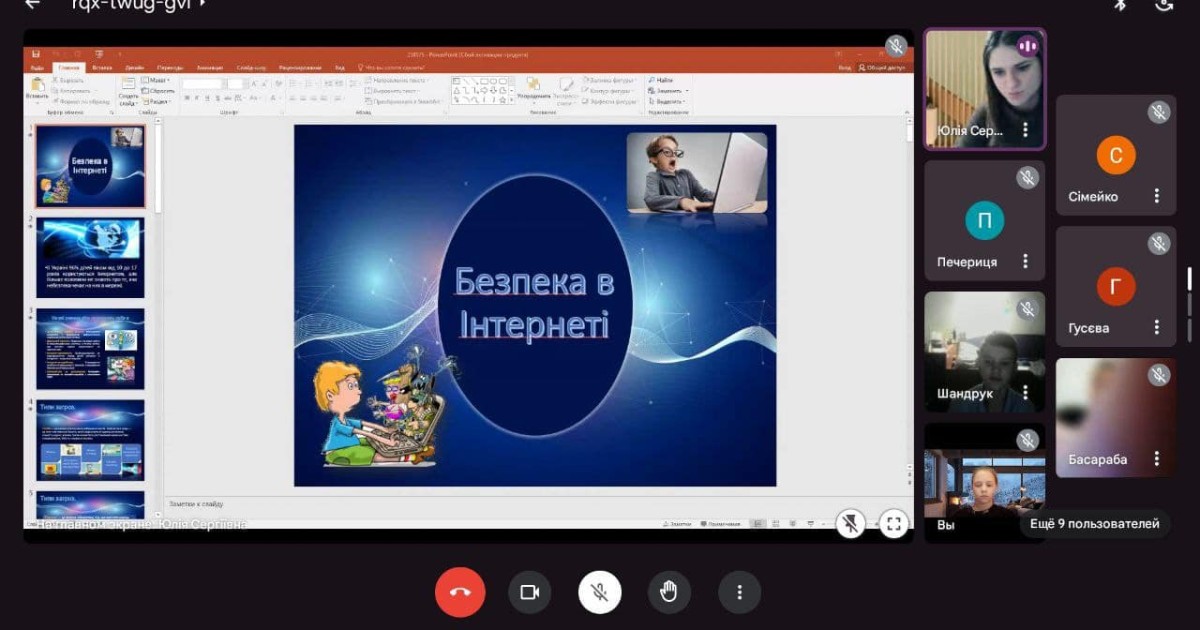Open the meeting code rqx-twug-gvi details
Image resolution: width=1200 pixels, height=630 pixels.
(138, 4)
